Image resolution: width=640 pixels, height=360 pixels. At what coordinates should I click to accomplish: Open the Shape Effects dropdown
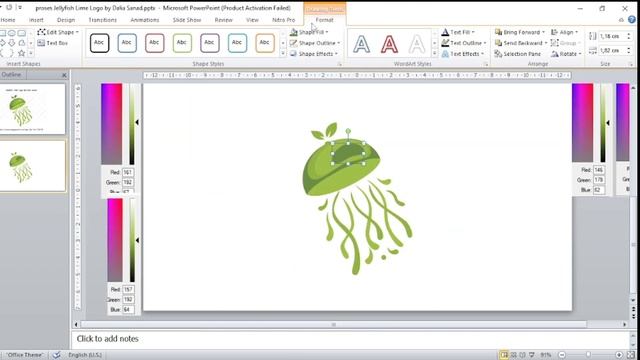tap(313, 54)
